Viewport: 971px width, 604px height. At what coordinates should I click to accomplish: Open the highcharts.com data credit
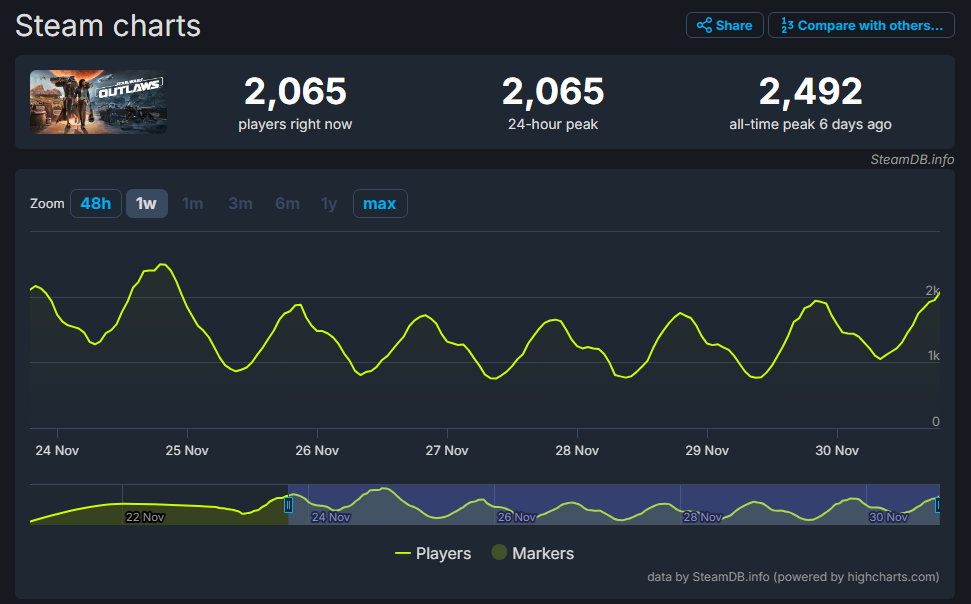point(793,577)
